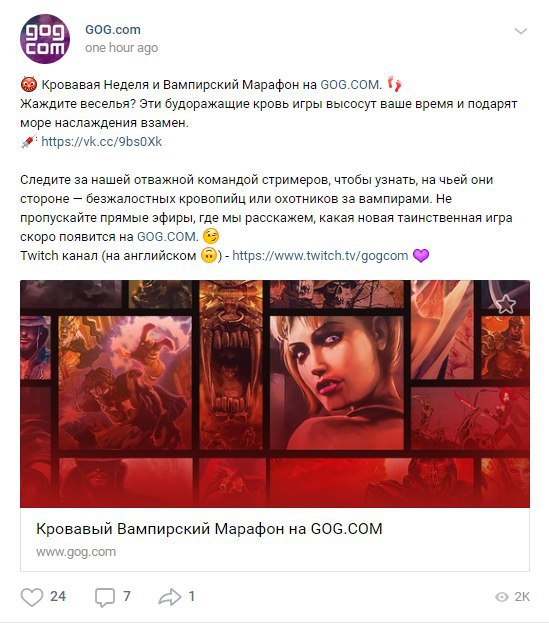Click the comment count number 7
The height and width of the screenshot is (628, 549).
coord(127,596)
